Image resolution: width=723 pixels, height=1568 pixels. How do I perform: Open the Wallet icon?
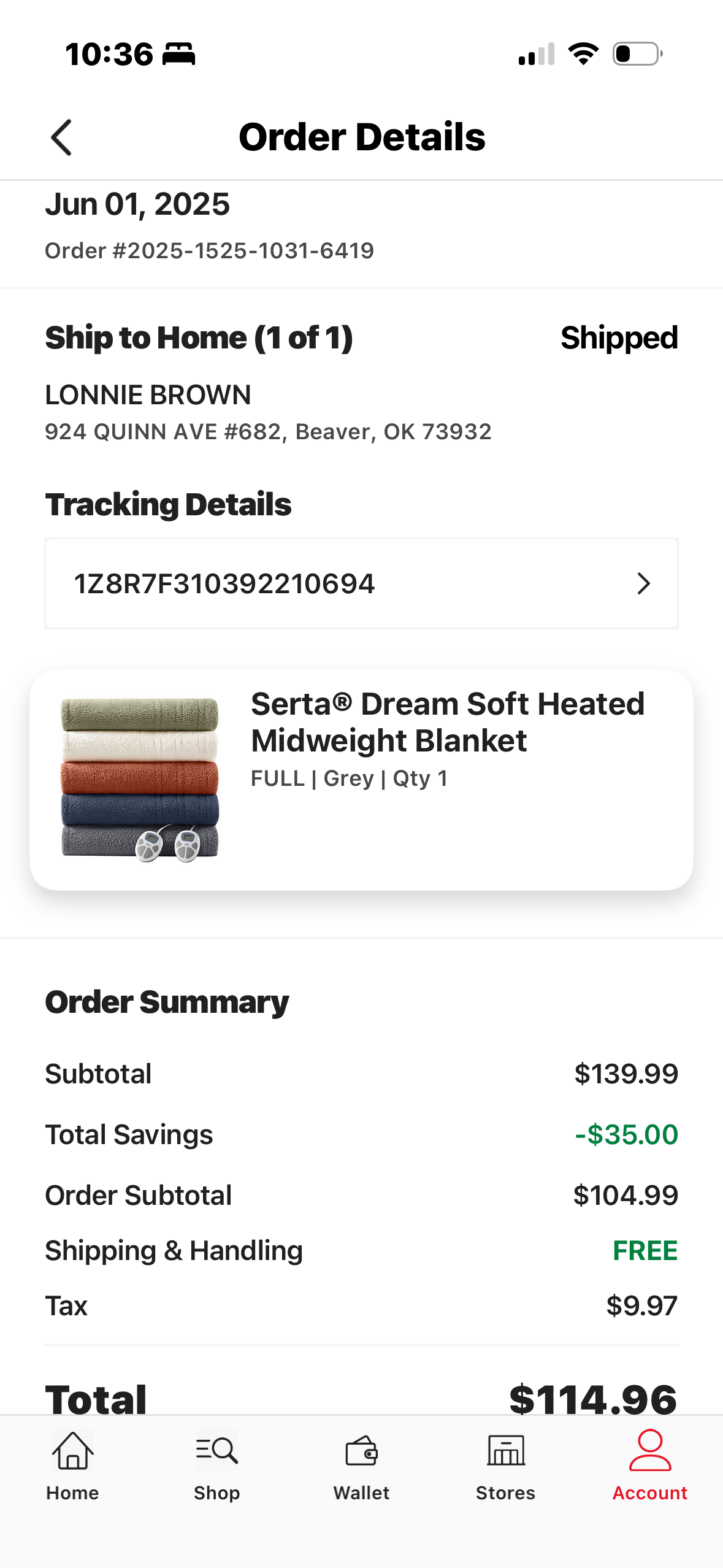click(362, 1451)
